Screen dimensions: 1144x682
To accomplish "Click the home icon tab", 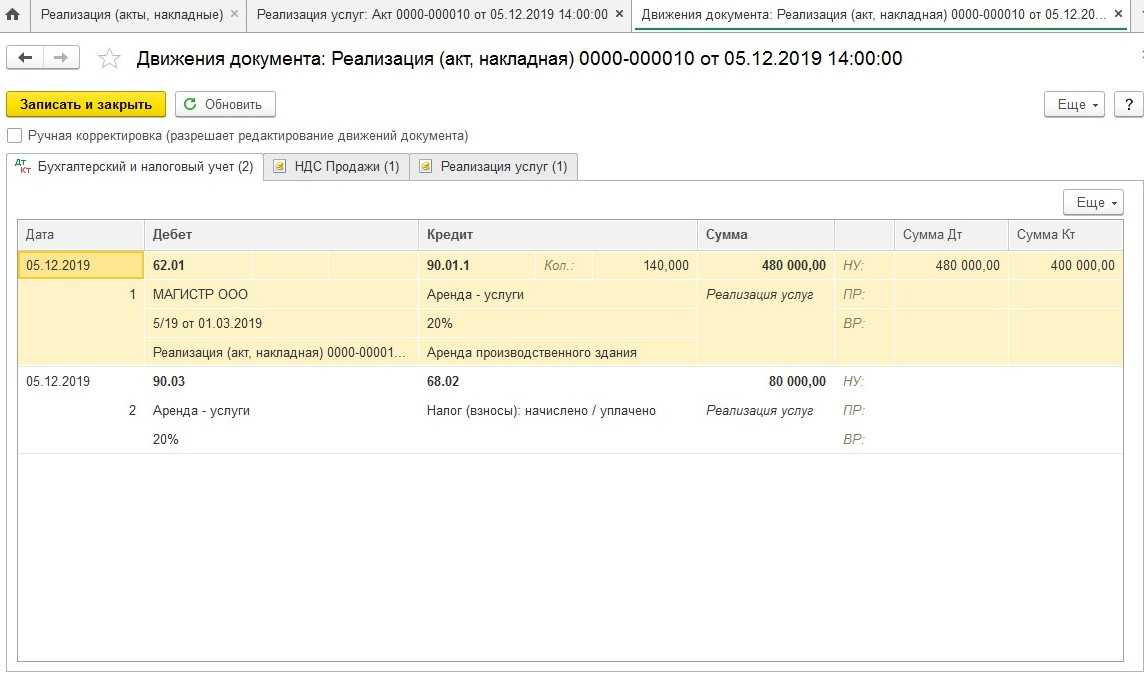I will tap(13, 15).
